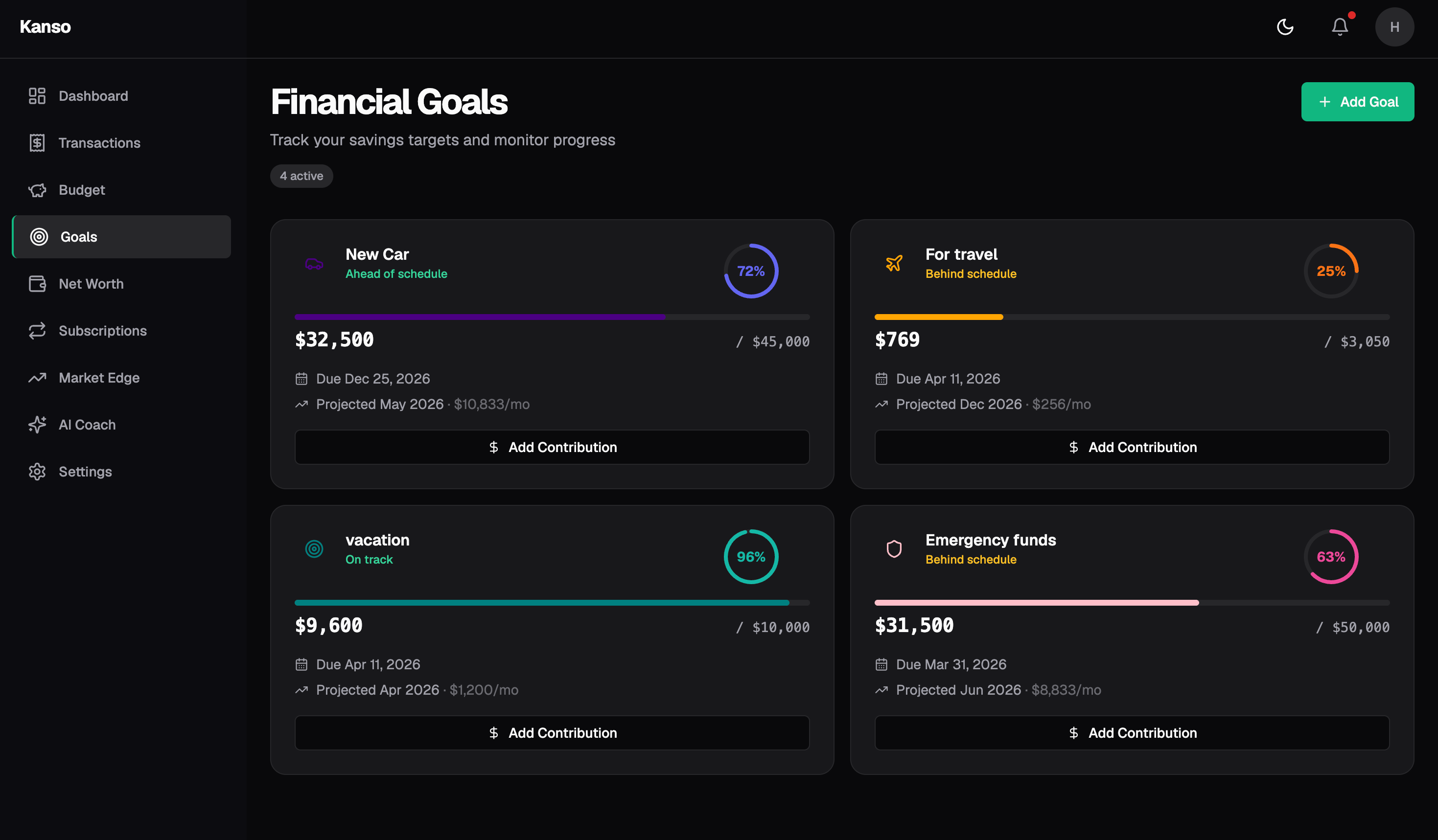Click the Add Goal button

[x=1358, y=102]
